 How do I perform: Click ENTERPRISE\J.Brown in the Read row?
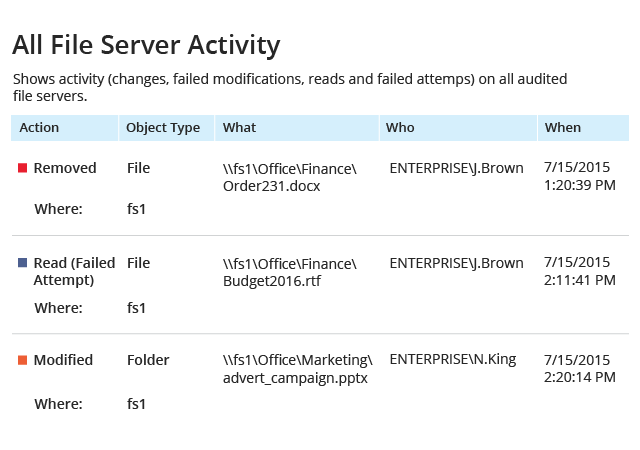tap(456, 263)
